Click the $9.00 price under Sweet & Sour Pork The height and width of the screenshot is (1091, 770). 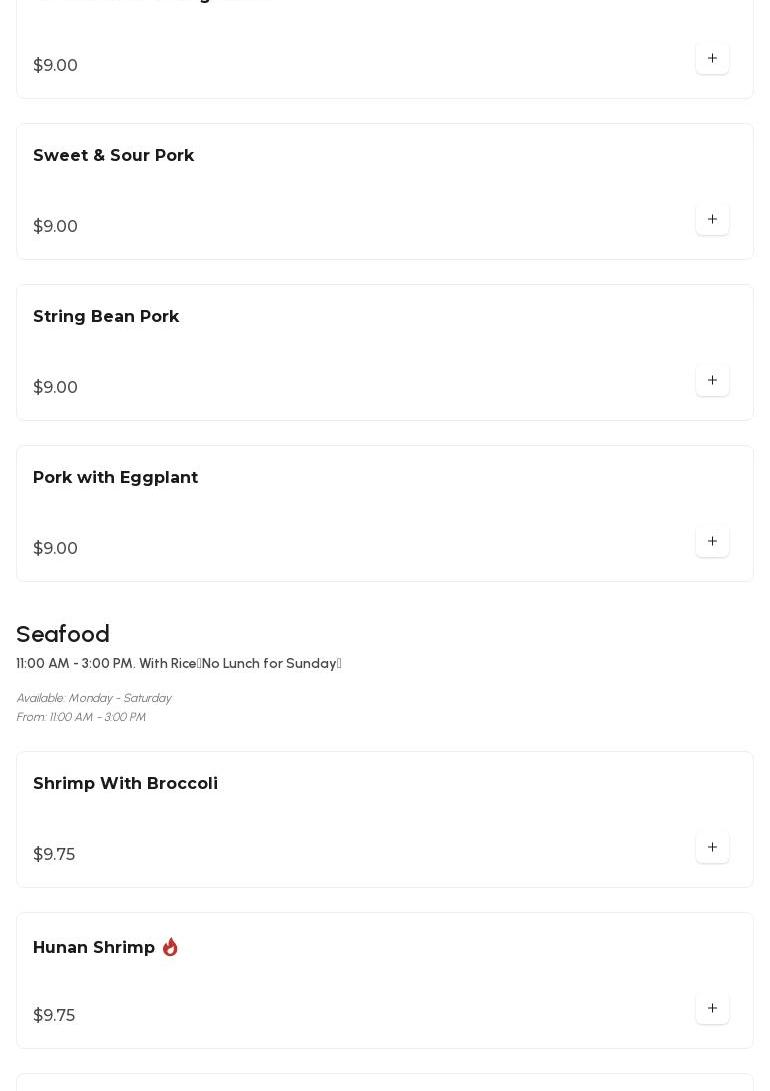pyautogui.click(x=55, y=227)
